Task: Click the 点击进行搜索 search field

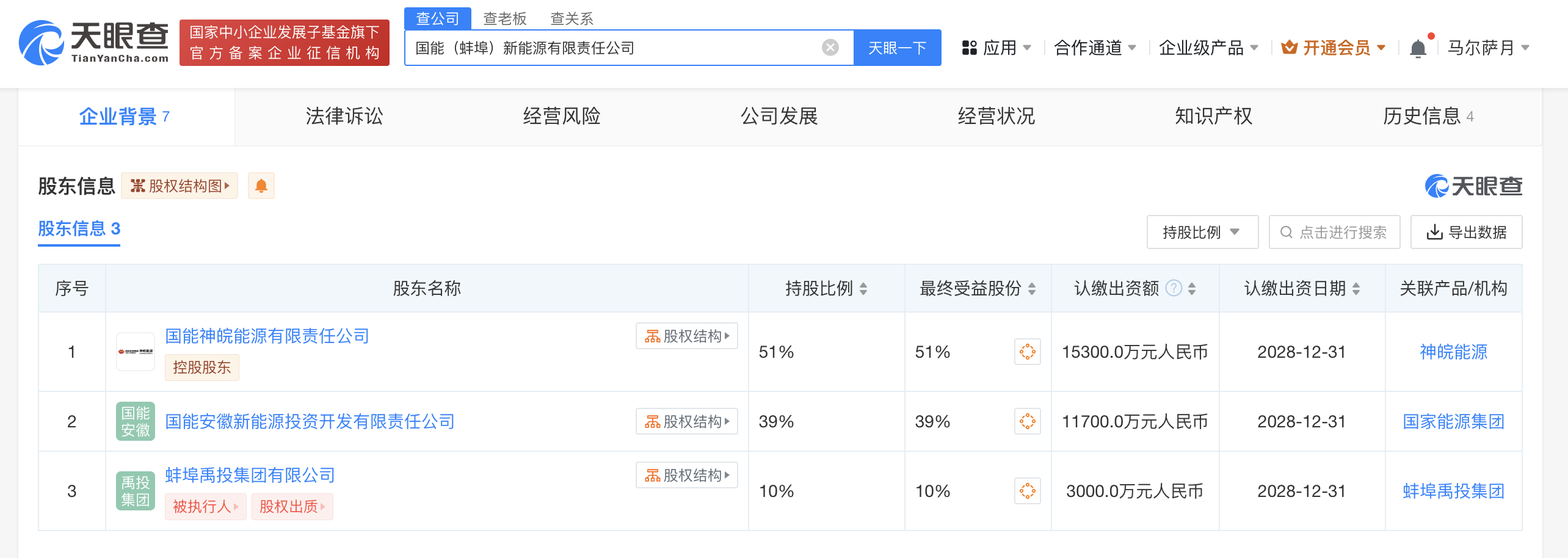Action: (1335, 232)
